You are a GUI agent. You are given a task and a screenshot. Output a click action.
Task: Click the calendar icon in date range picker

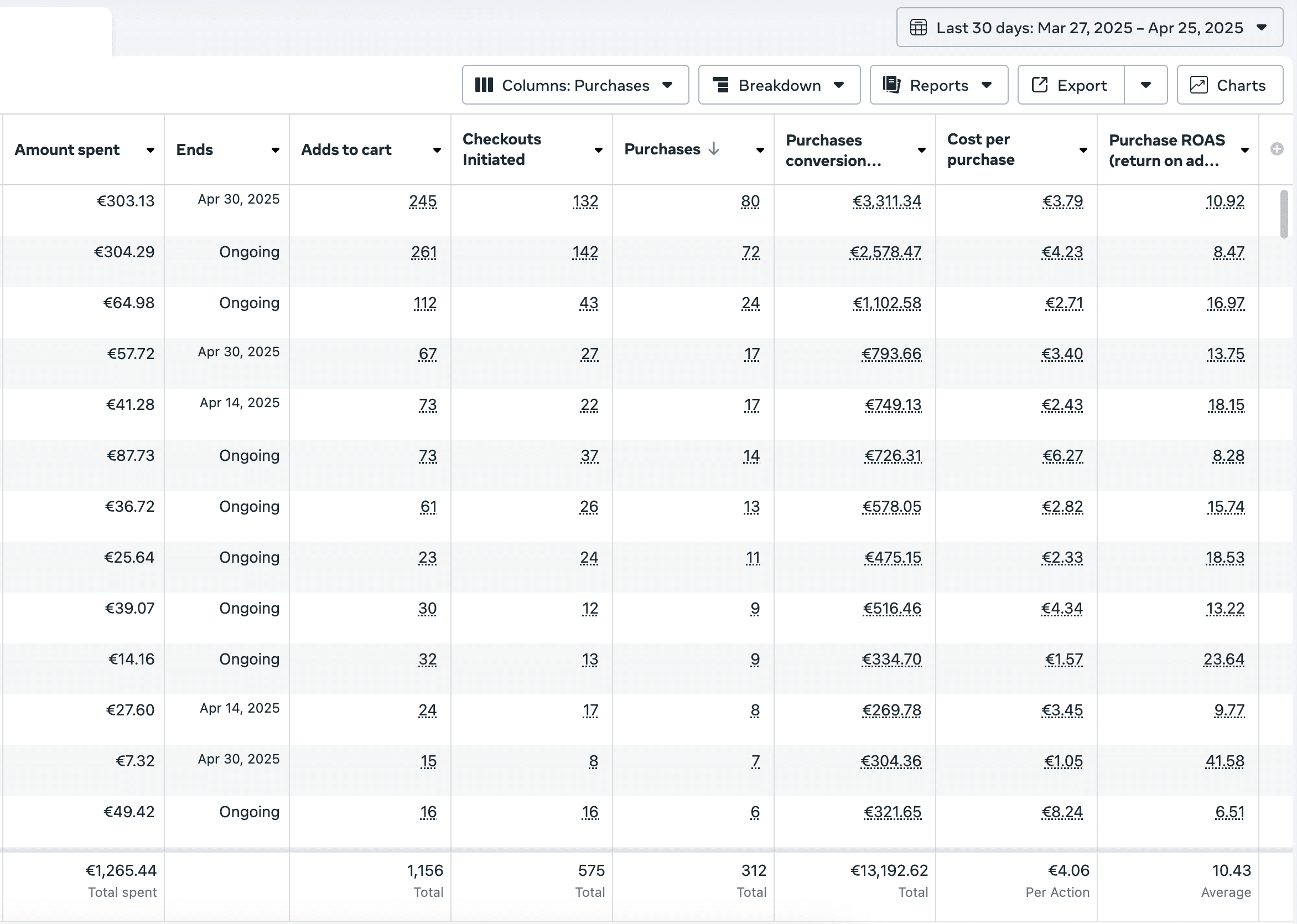tap(918, 27)
